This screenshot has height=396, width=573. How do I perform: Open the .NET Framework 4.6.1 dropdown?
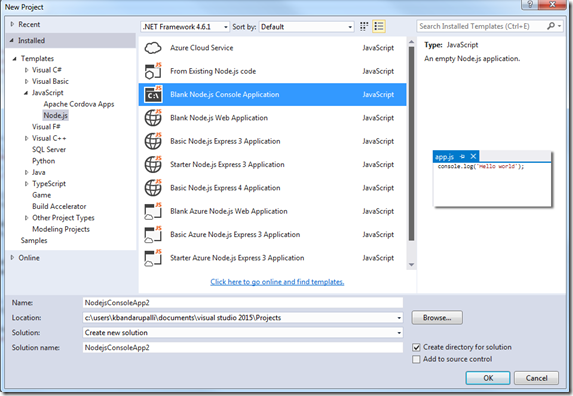click(185, 27)
